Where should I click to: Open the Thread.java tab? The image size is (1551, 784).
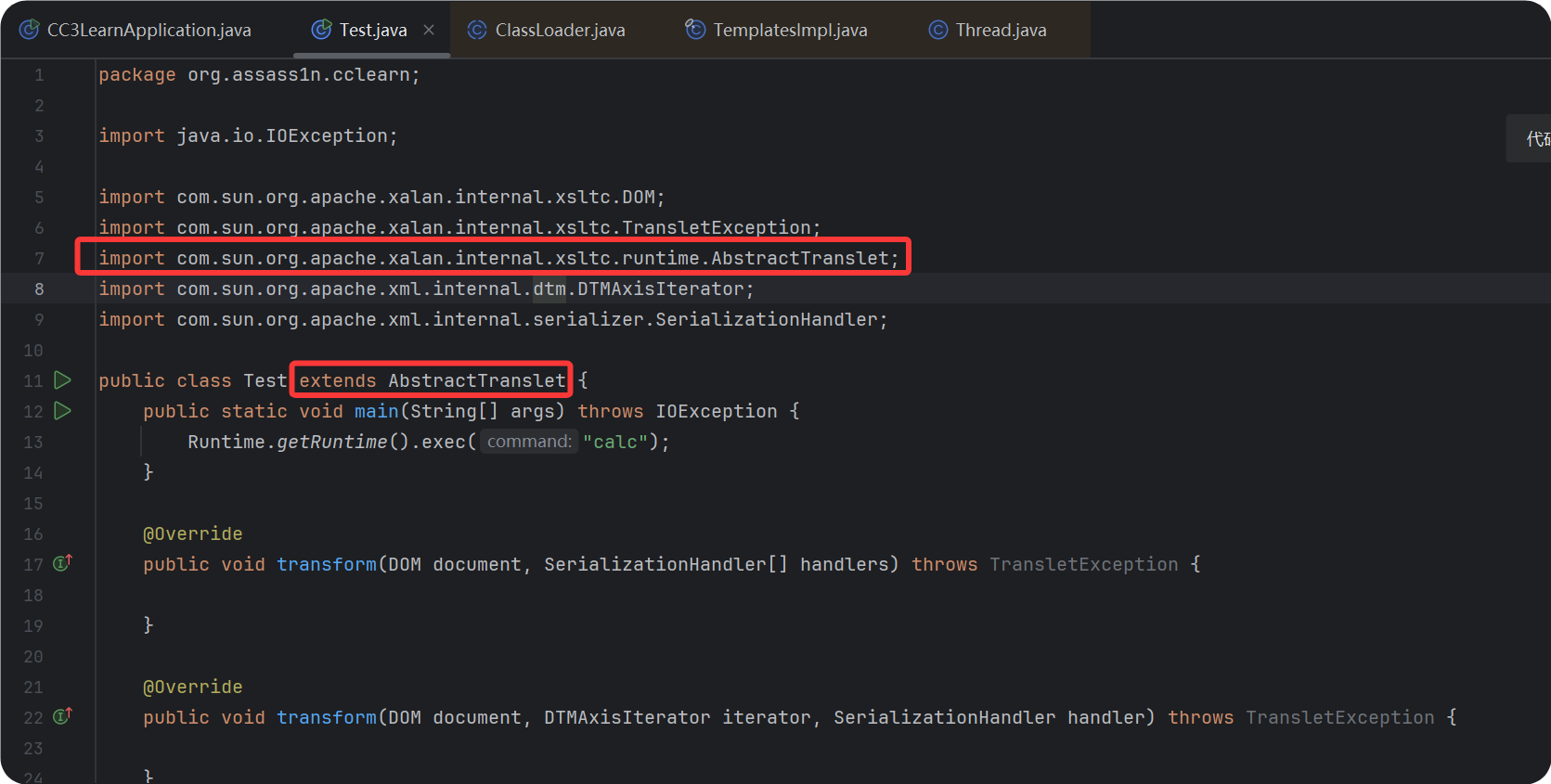tap(1000, 30)
